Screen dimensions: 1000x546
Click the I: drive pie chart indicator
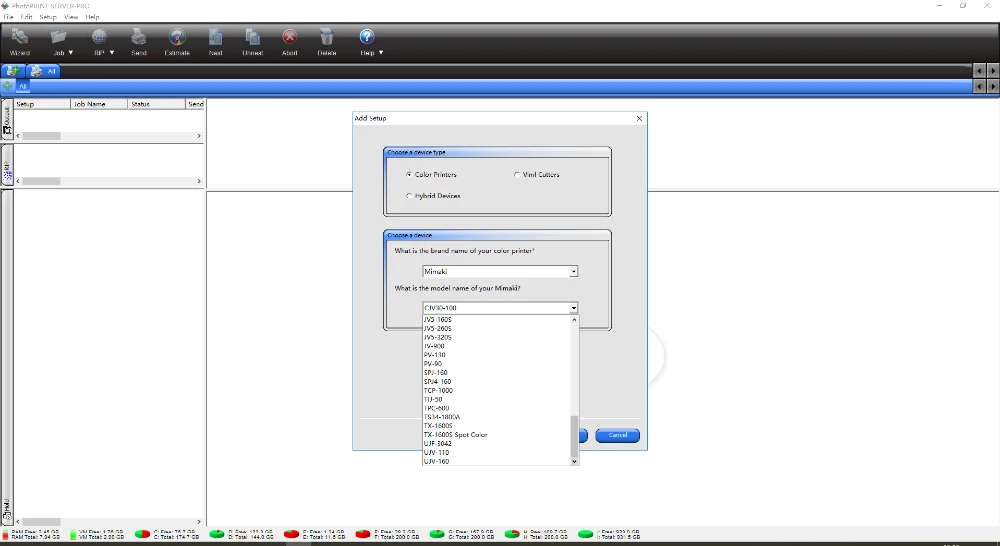click(x=585, y=534)
